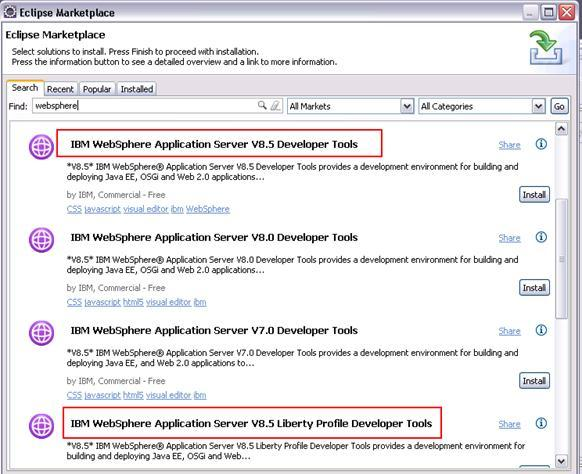
Task: Click the info icon for V8.0 Developer Tools
Action: pos(541,237)
